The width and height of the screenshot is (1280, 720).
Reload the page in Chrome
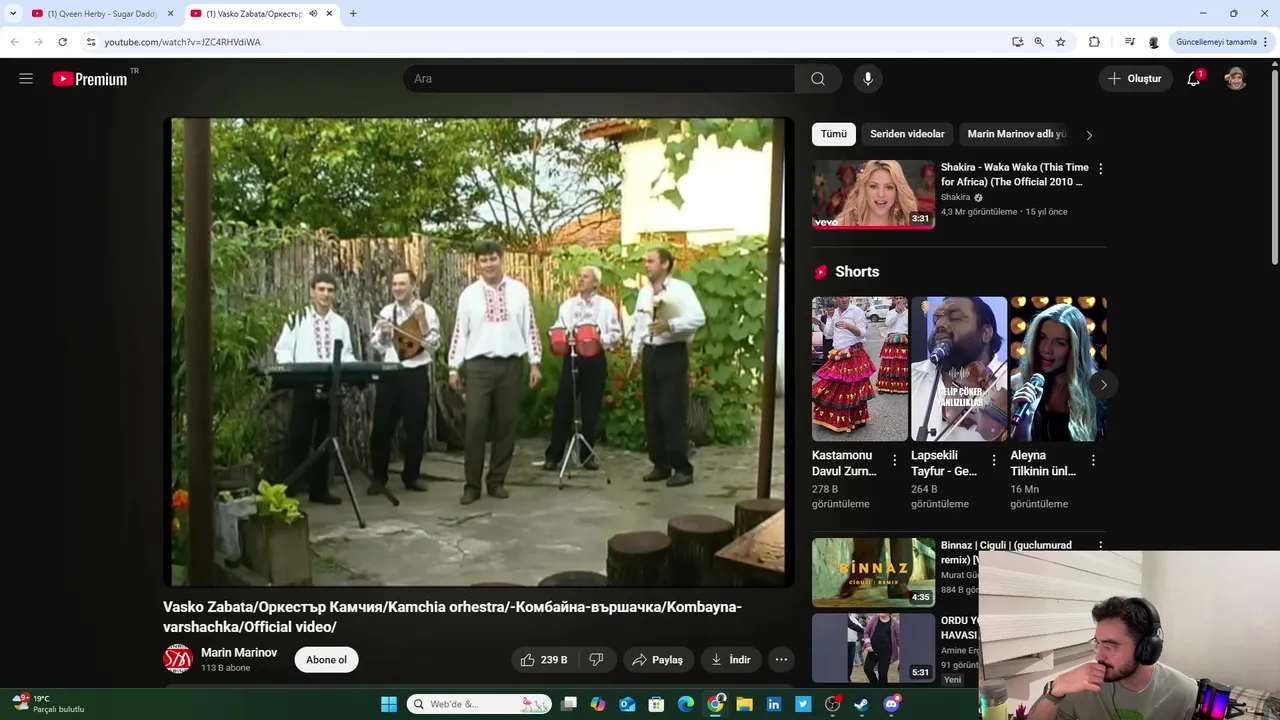point(62,42)
